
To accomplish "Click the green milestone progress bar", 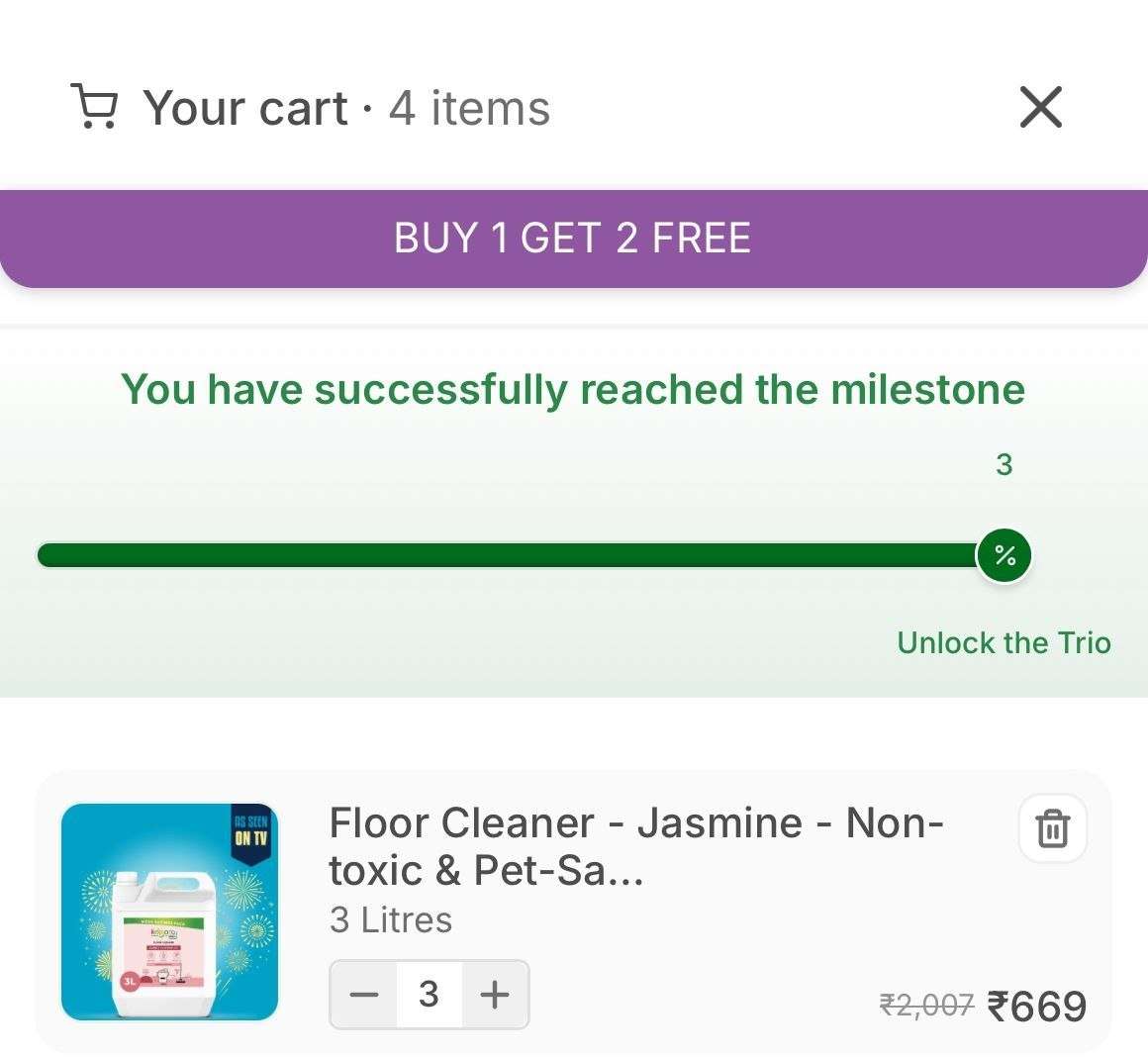I will tap(505, 555).
